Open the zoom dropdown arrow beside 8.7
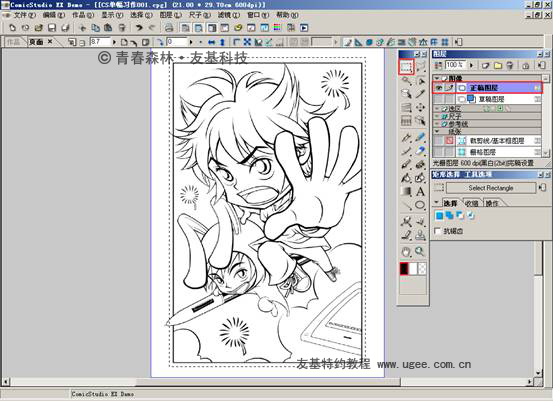This screenshot has width=553, height=401. (x=114, y=42)
